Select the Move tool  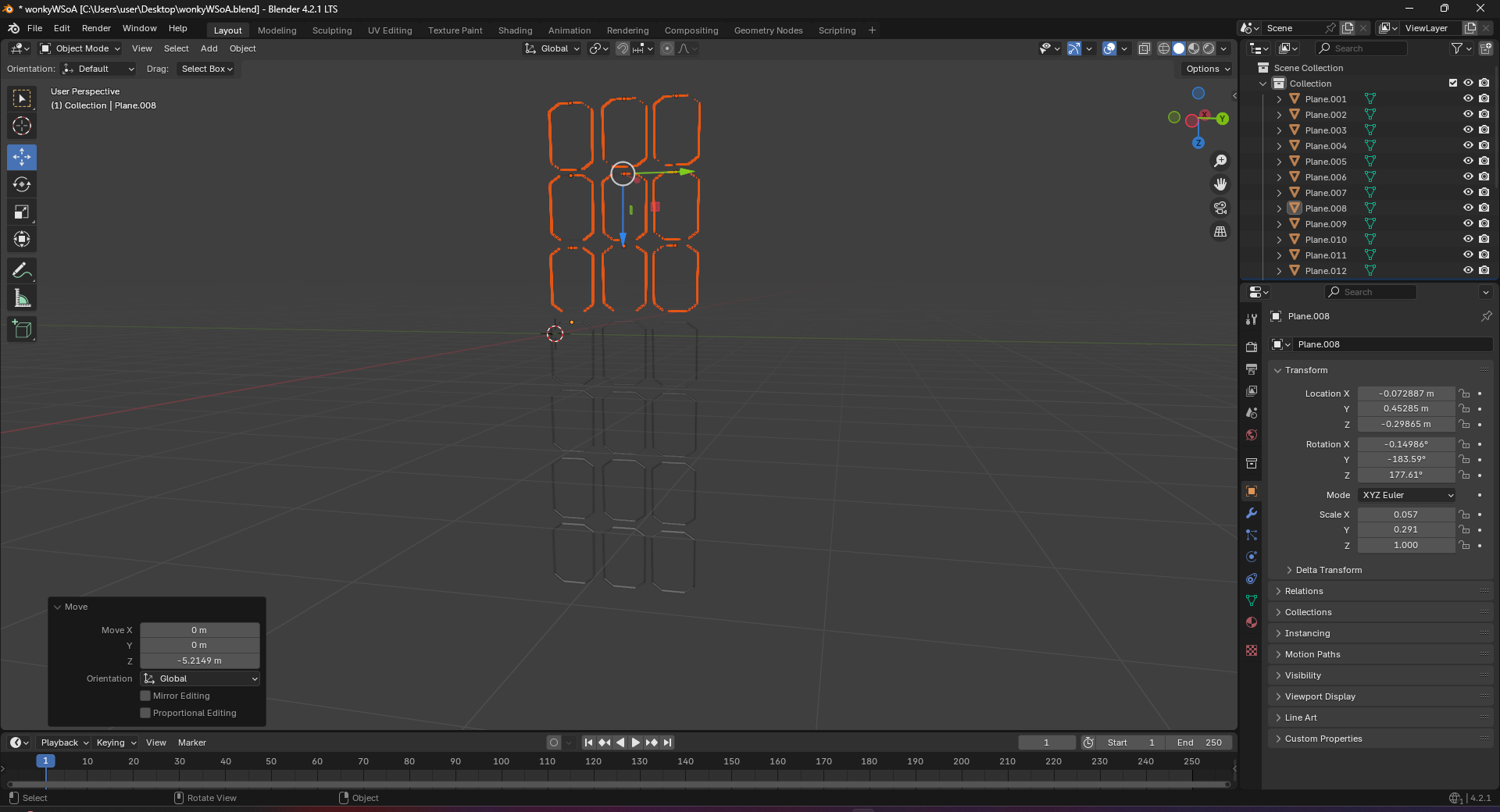coord(21,158)
